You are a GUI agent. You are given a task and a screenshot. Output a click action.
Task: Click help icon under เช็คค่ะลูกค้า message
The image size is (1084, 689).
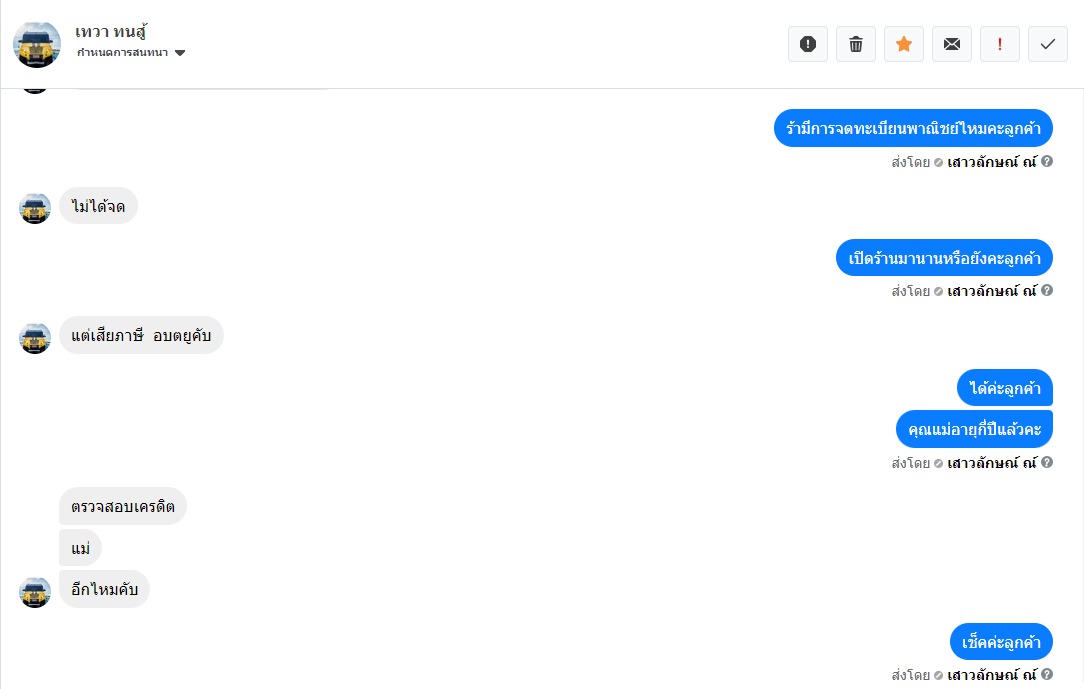coord(1047,675)
